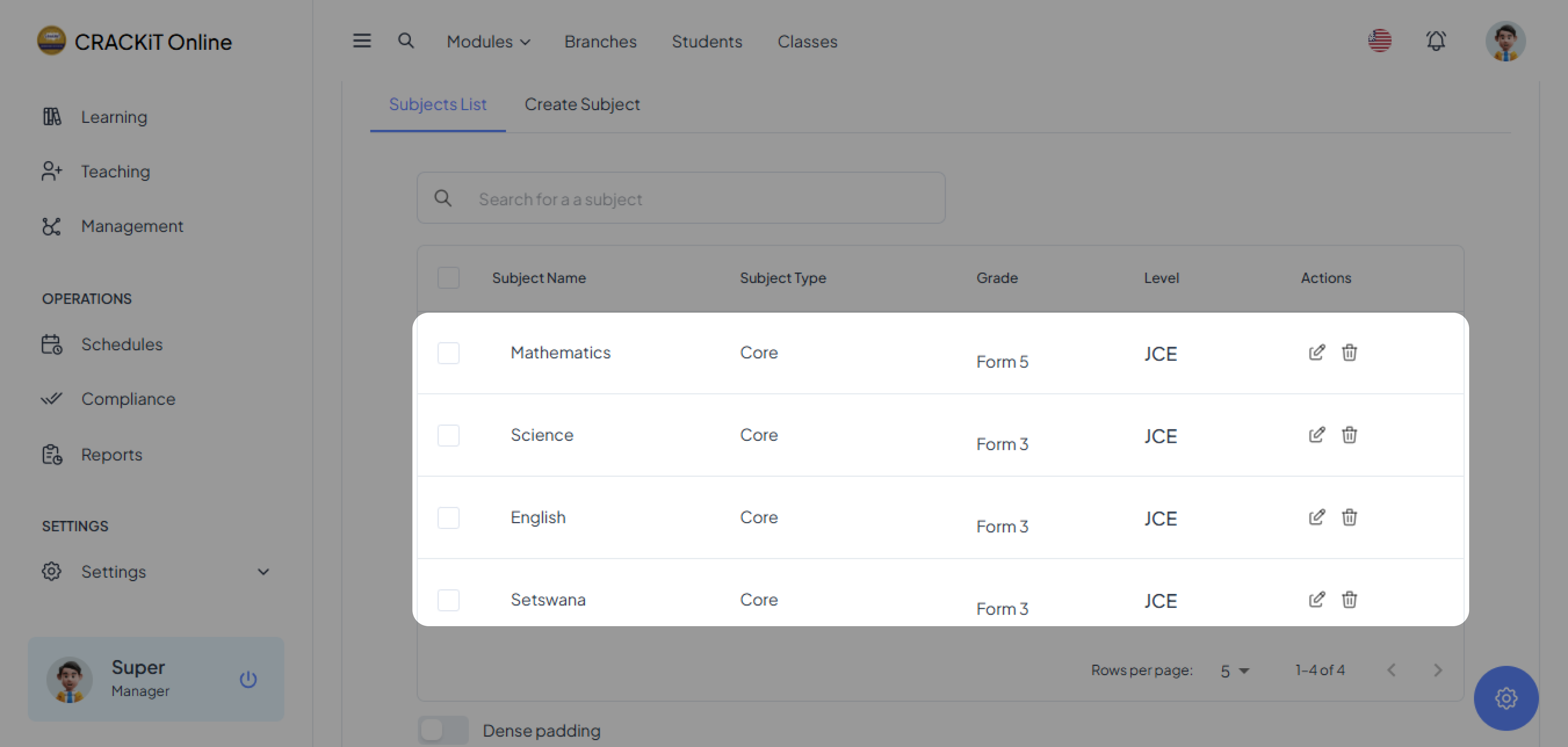
Task: Select all subjects via header checkbox
Action: pyautogui.click(x=448, y=278)
